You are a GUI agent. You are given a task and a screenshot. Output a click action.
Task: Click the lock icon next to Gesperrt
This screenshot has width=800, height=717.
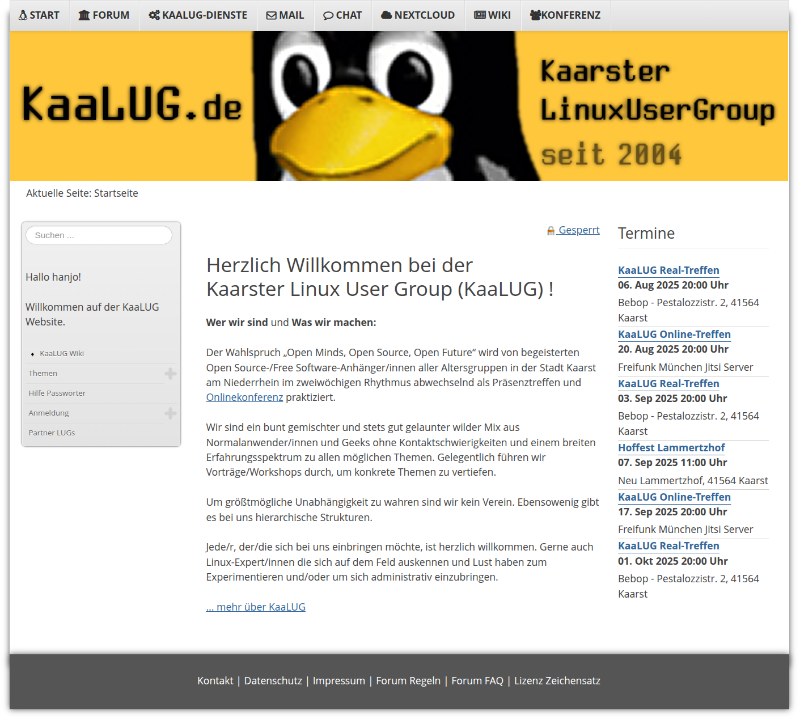coord(551,231)
